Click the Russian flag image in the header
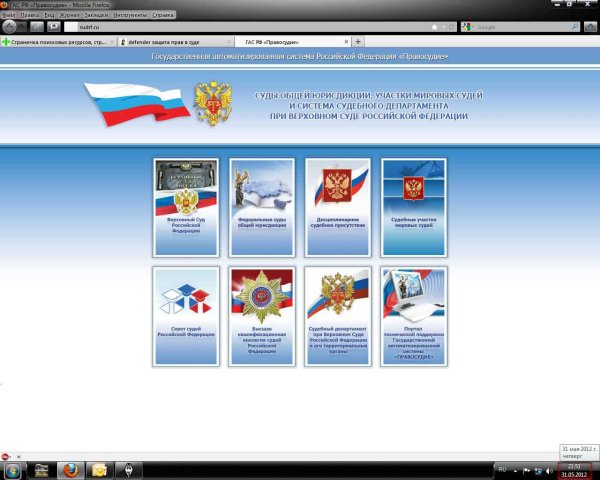This screenshot has height=480, width=600. pyautogui.click(x=137, y=103)
